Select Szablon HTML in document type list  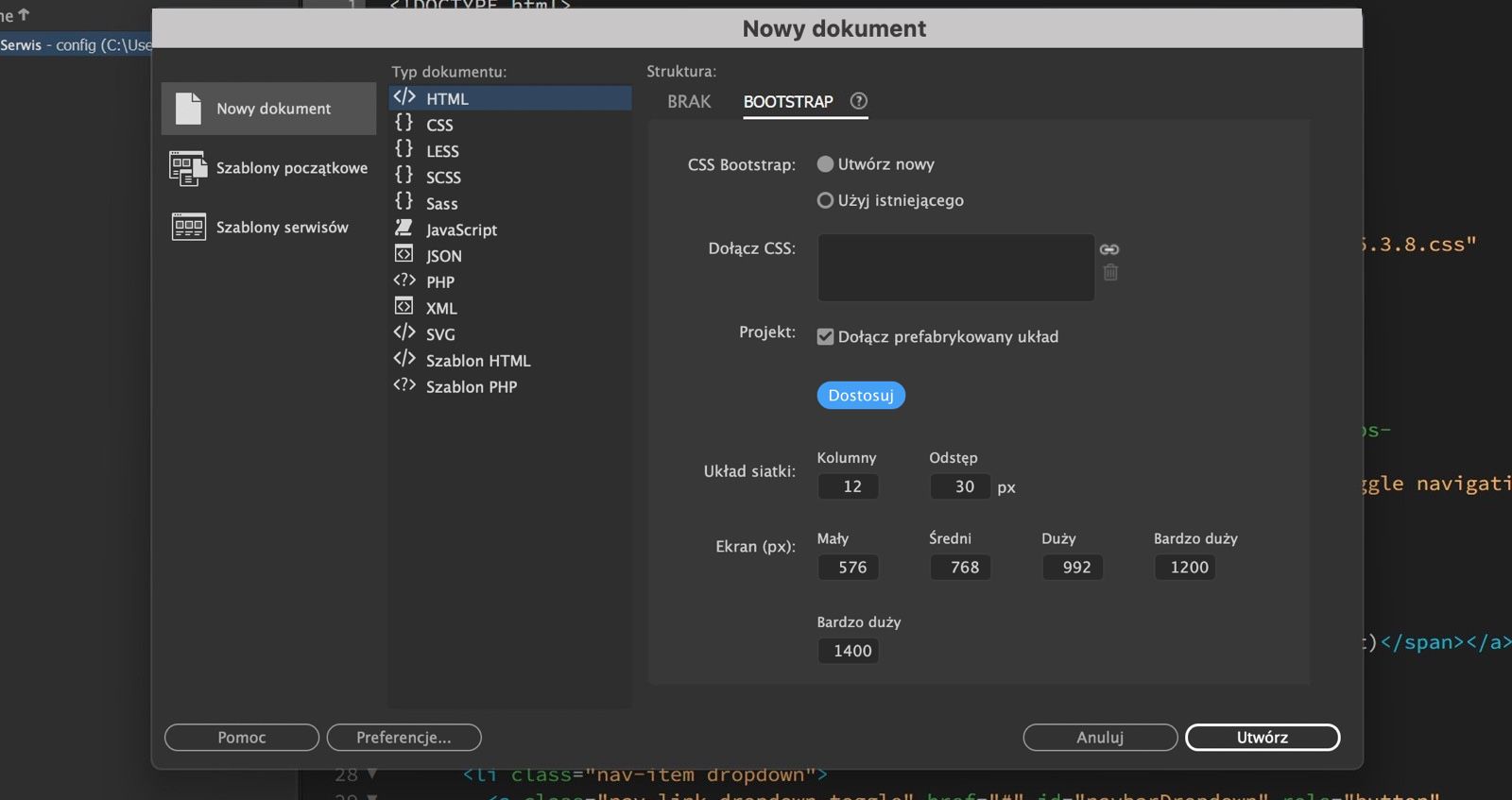click(510, 361)
